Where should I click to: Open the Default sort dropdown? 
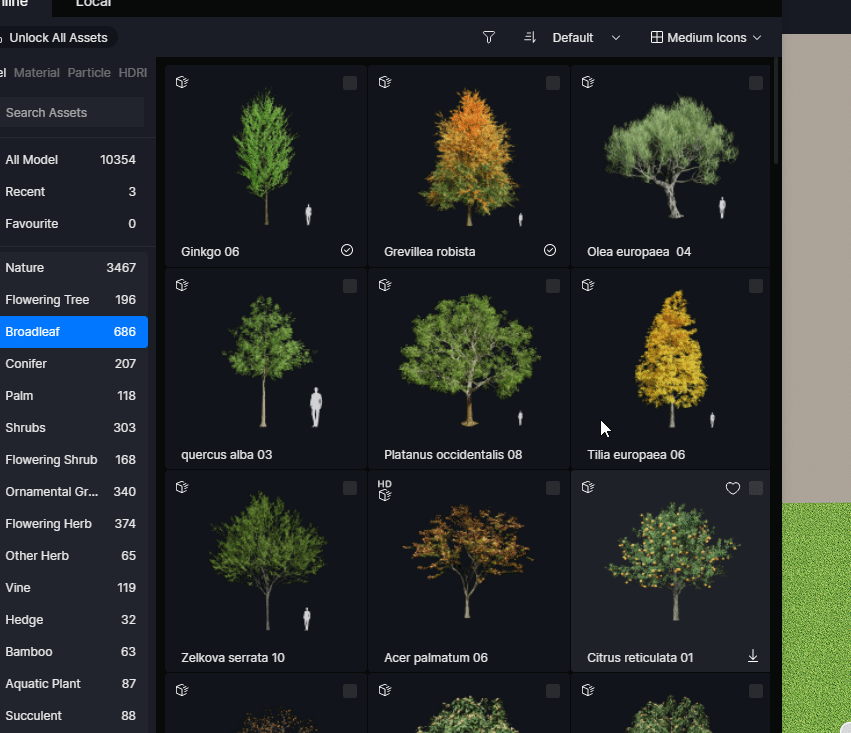click(x=586, y=37)
